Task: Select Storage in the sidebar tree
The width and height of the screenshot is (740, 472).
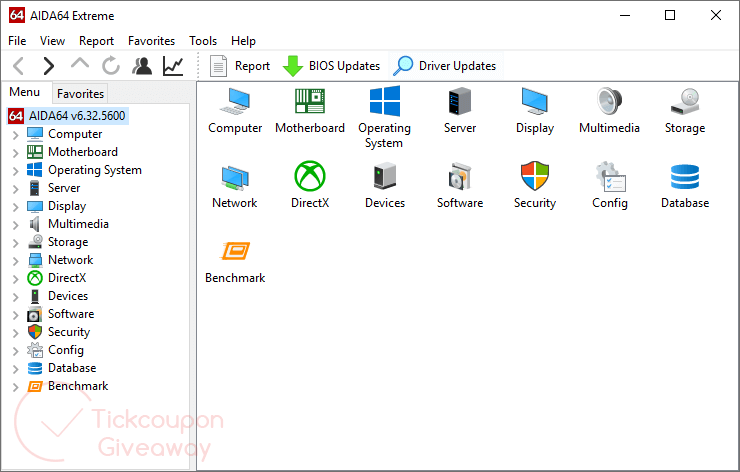Action: pyautogui.click(x=68, y=242)
